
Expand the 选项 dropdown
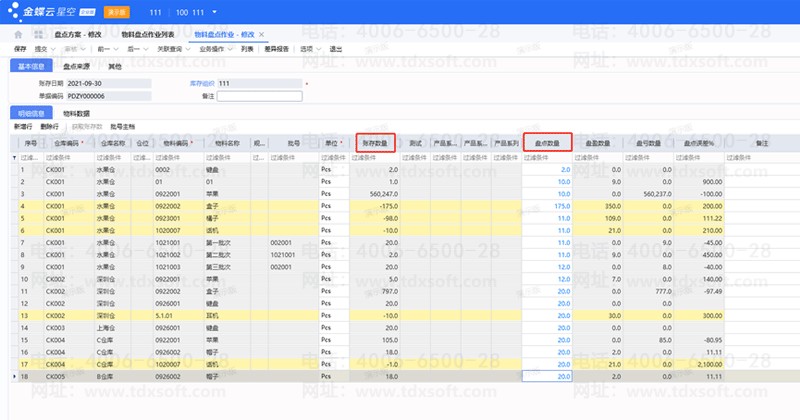click(310, 48)
